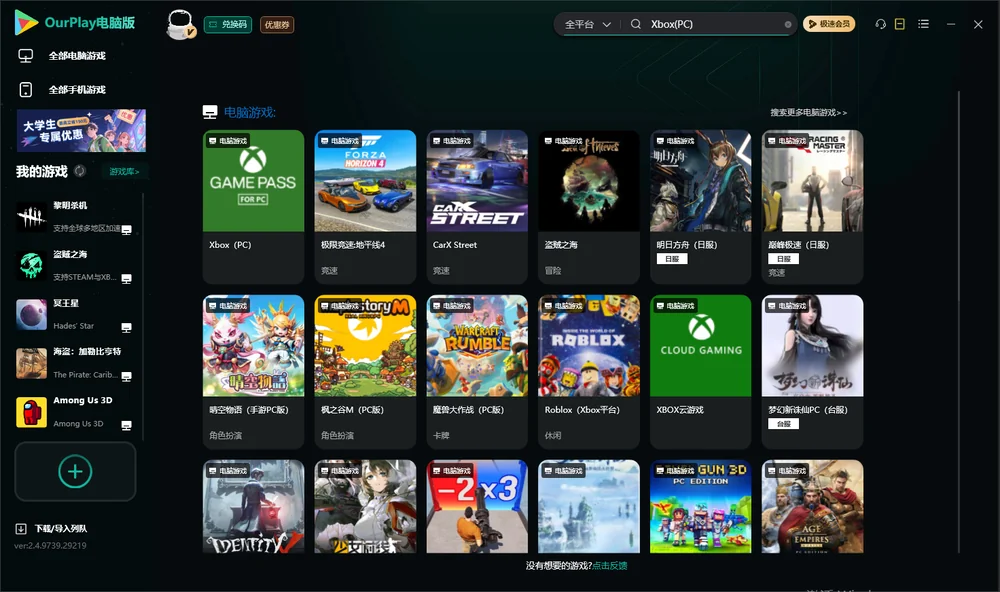Open the mini-window mode icon
Image resolution: width=1000 pixels, height=592 pixels.
point(900,24)
